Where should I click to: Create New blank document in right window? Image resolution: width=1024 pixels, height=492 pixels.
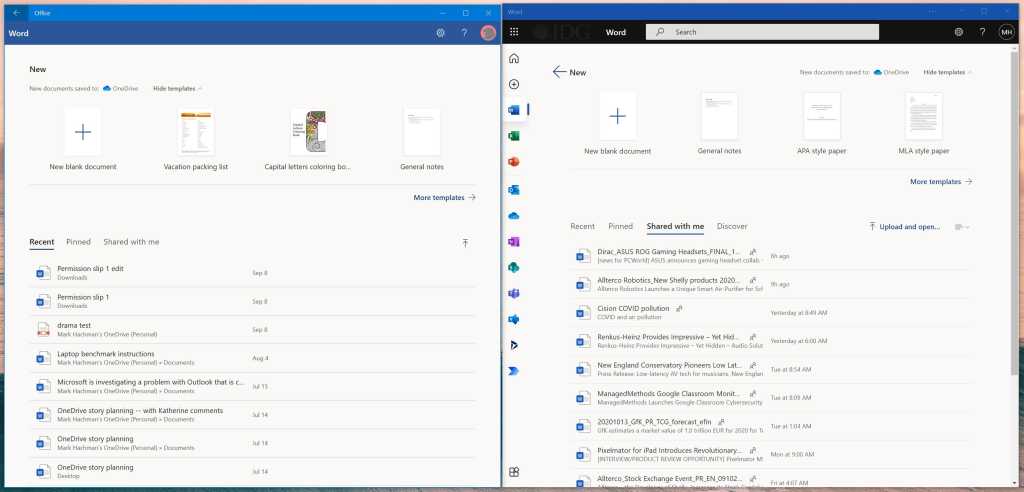point(617,123)
